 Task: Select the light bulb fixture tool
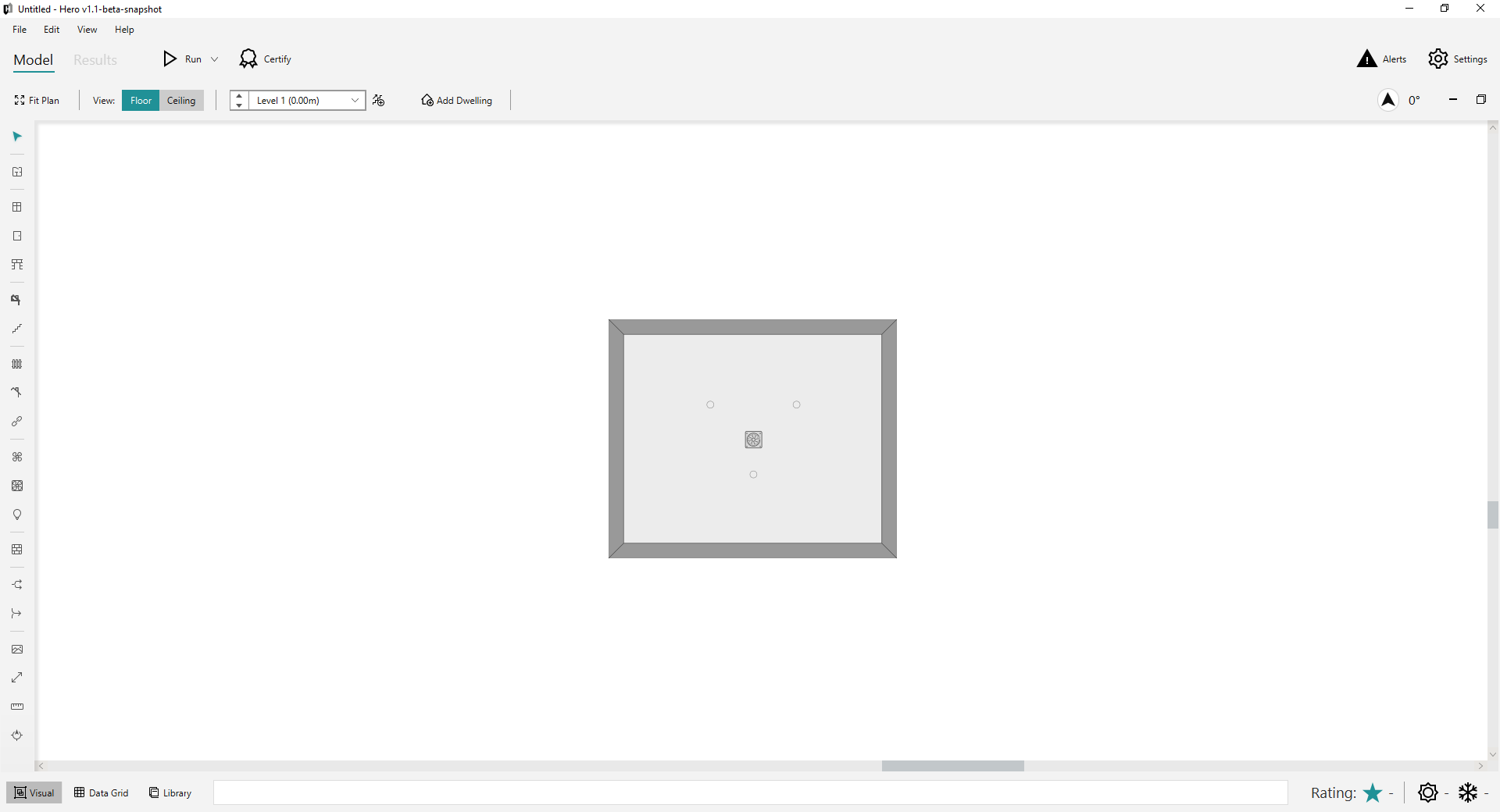(16, 515)
